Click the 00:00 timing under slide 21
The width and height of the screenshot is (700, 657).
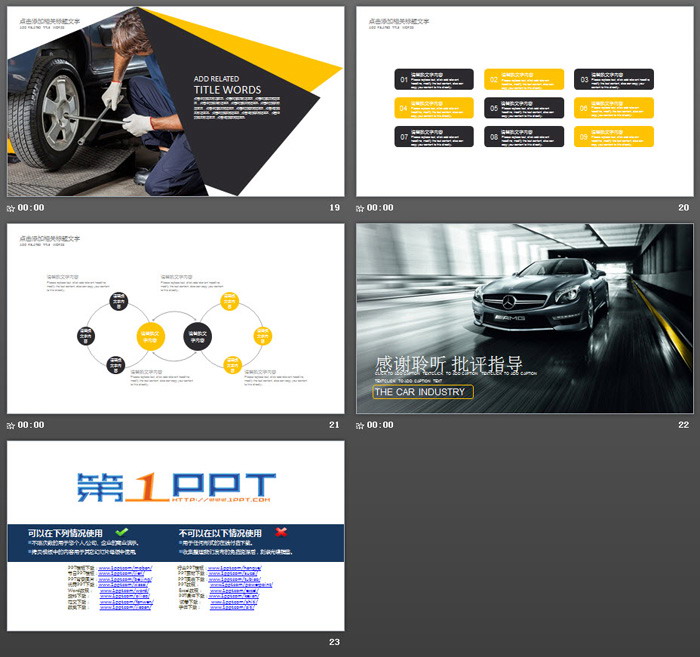pyautogui.click(x=31, y=425)
